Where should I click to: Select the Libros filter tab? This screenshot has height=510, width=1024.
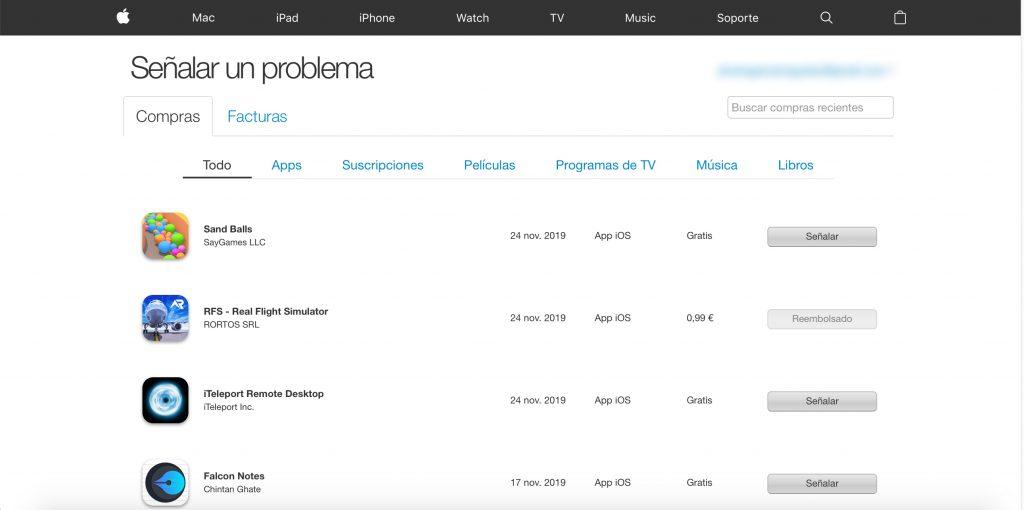[795, 165]
